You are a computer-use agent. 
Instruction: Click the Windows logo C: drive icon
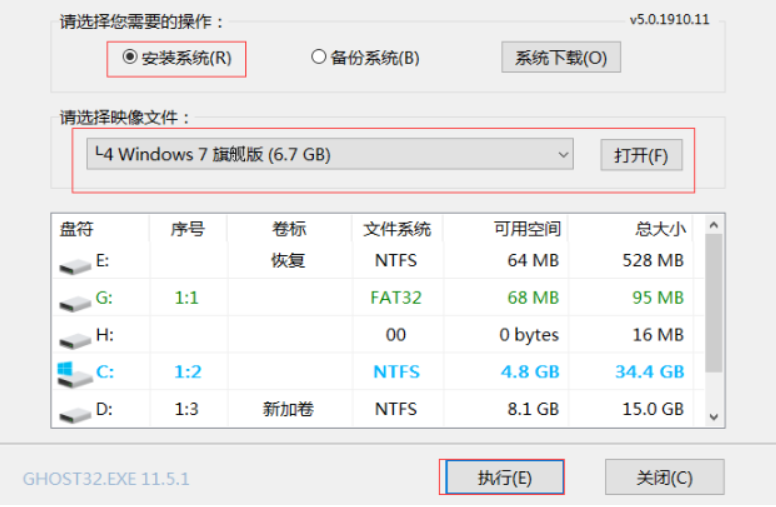click(72, 374)
